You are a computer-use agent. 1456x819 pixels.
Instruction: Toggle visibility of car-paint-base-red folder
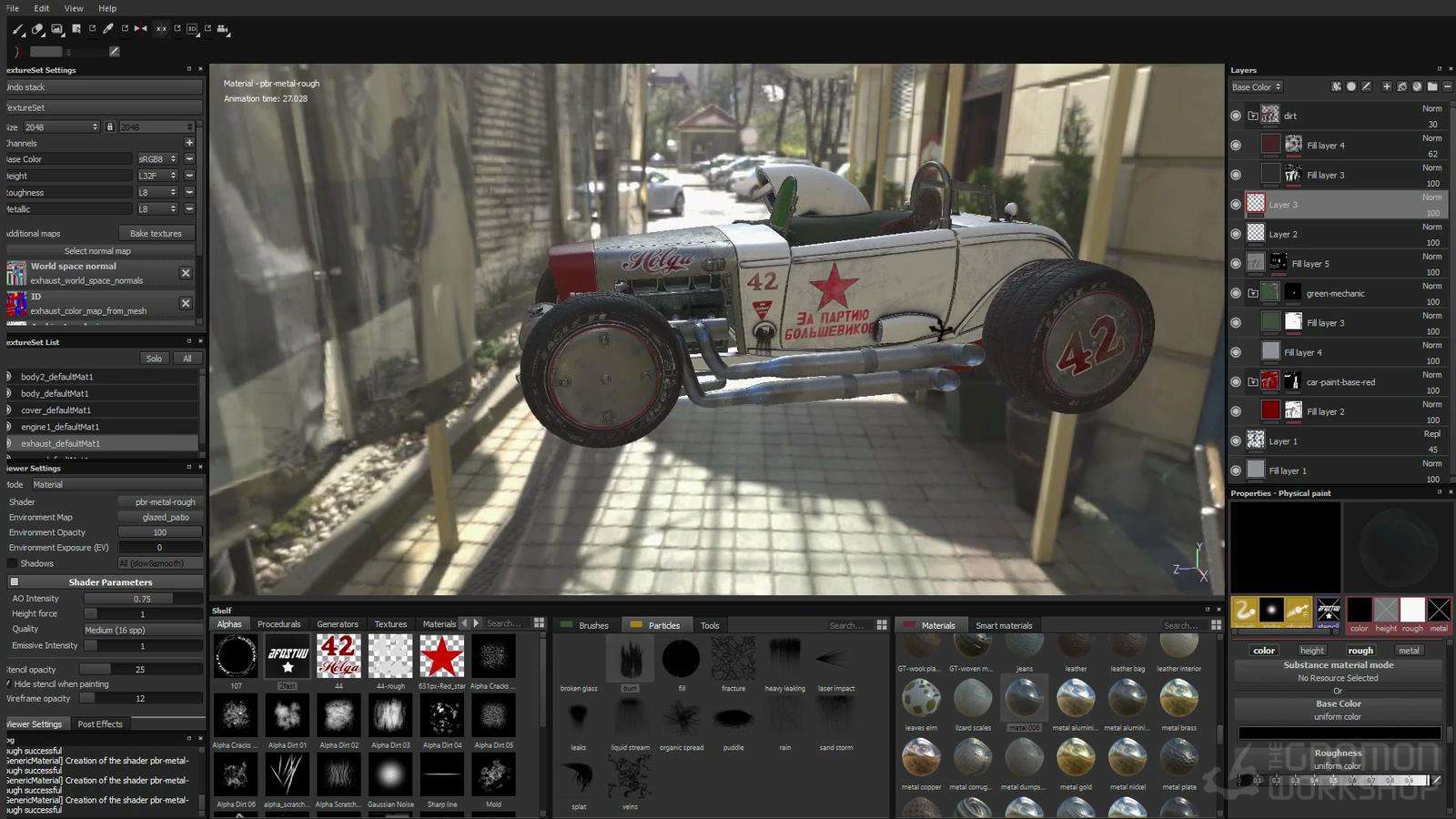pyautogui.click(x=1236, y=382)
